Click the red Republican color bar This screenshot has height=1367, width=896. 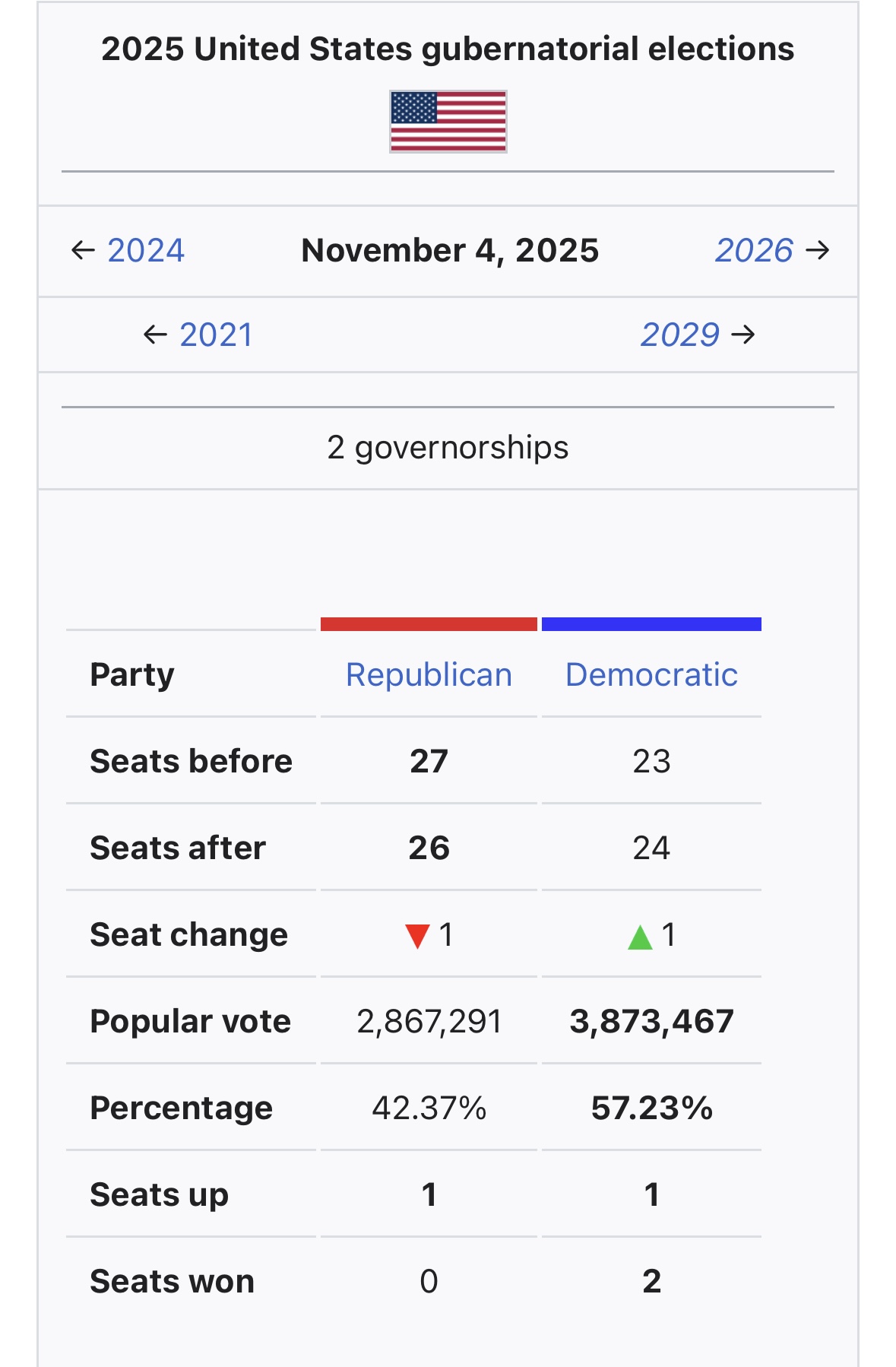point(429,624)
